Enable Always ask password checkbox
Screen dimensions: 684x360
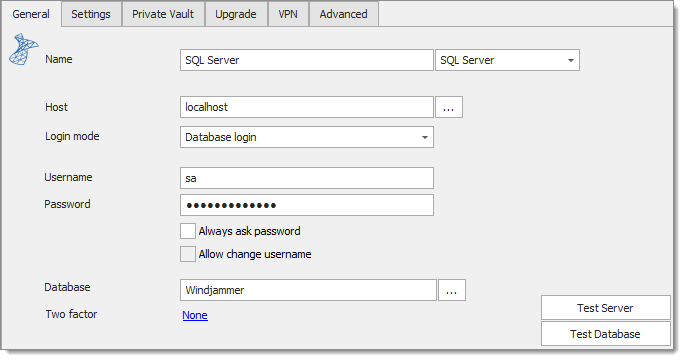(x=188, y=231)
